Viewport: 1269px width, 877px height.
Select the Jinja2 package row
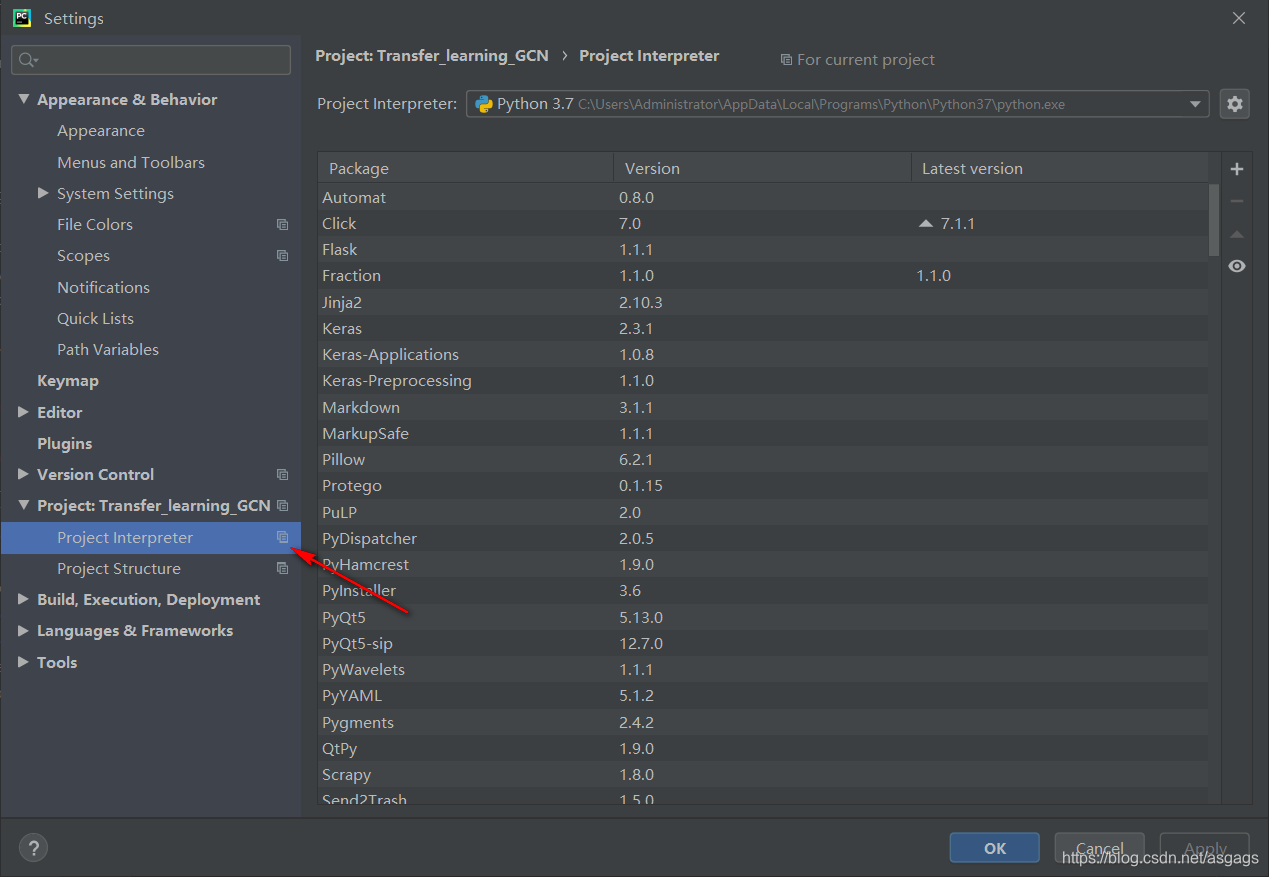[763, 302]
